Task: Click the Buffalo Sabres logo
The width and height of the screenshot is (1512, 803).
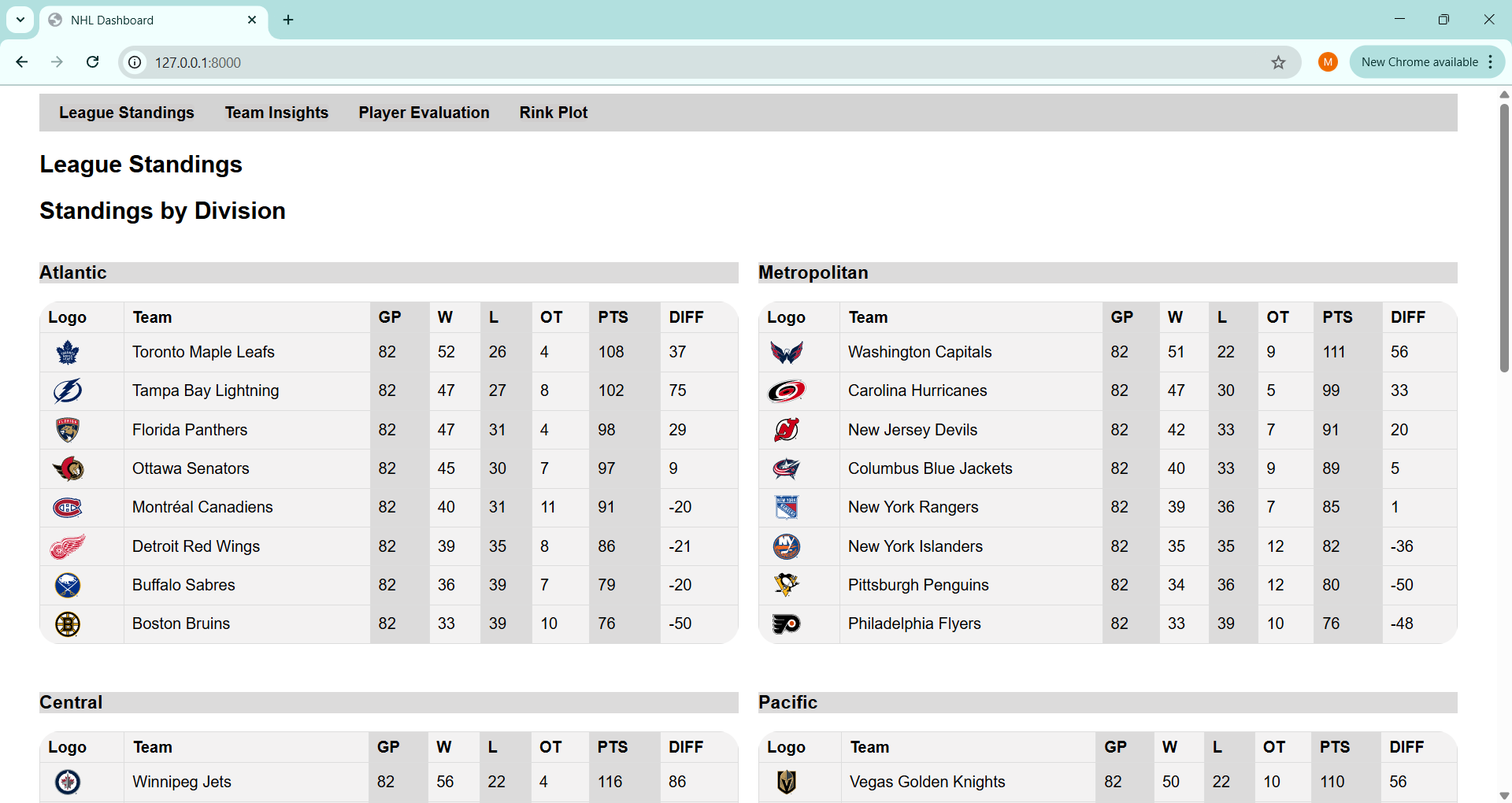Action: pyautogui.click(x=68, y=585)
